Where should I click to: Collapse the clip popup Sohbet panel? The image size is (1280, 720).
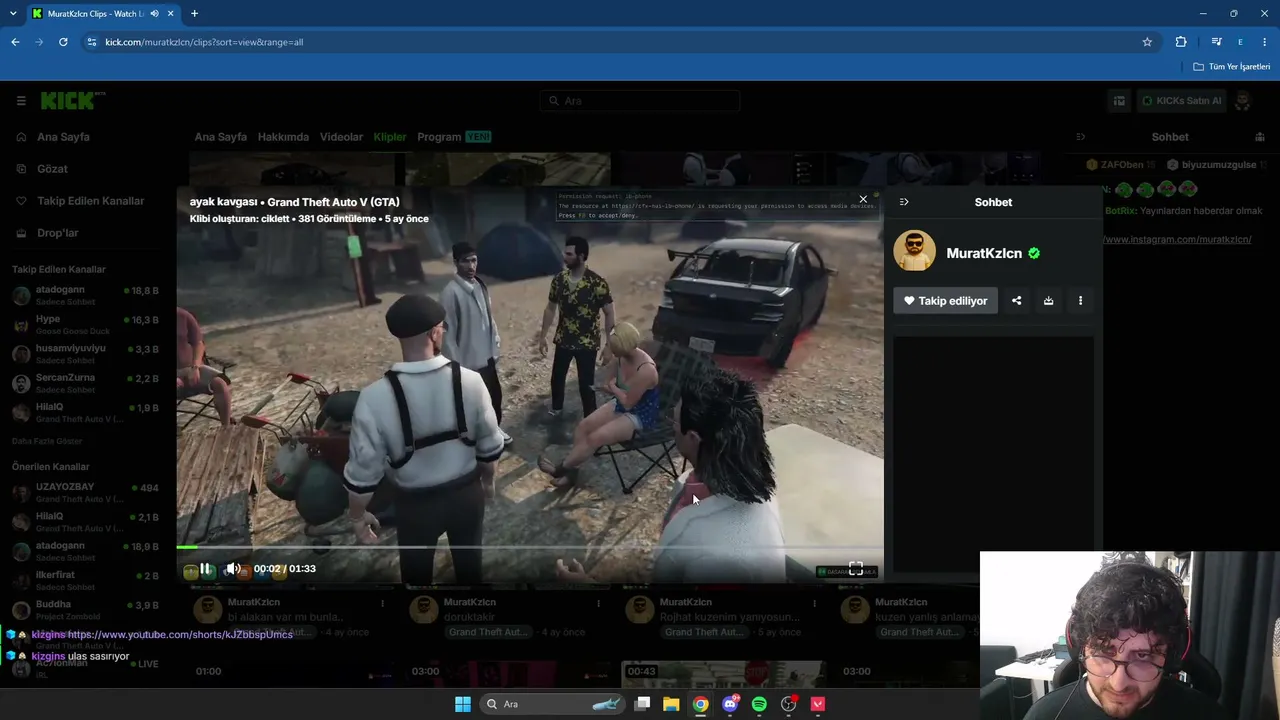click(x=904, y=202)
